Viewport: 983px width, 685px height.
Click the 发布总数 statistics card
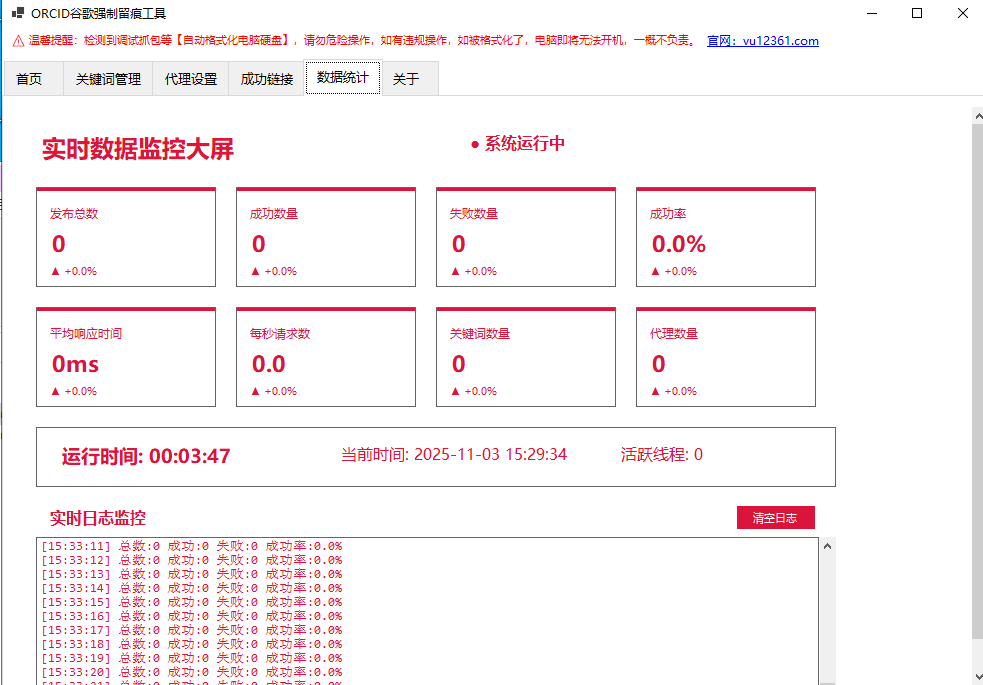click(126, 238)
